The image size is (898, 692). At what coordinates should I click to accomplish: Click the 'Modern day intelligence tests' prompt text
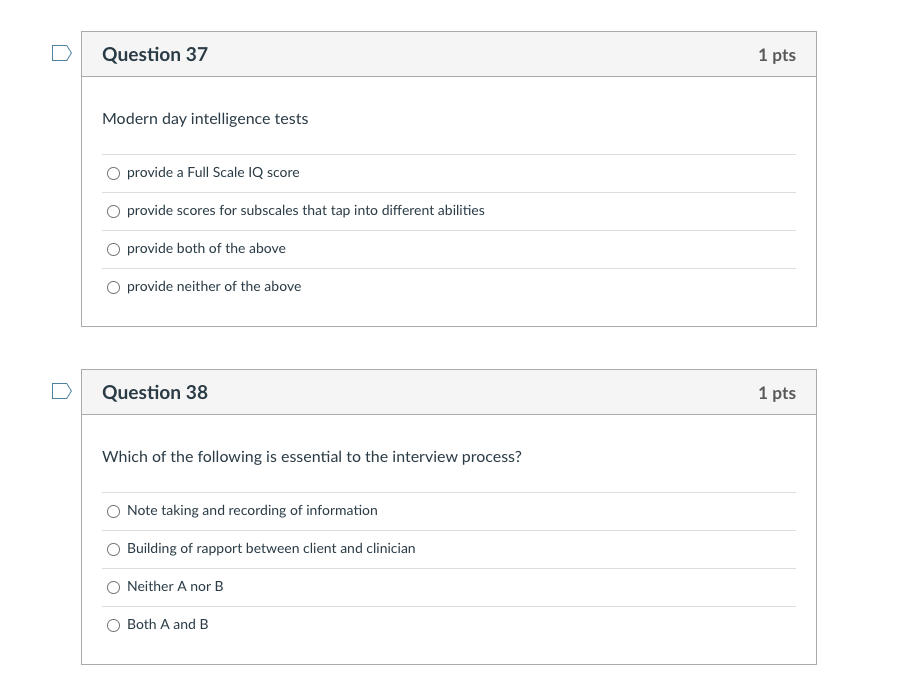pyautogui.click(x=205, y=118)
